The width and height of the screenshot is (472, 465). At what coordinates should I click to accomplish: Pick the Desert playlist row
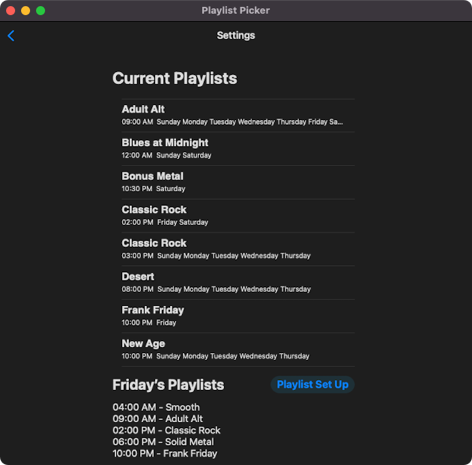click(238, 283)
